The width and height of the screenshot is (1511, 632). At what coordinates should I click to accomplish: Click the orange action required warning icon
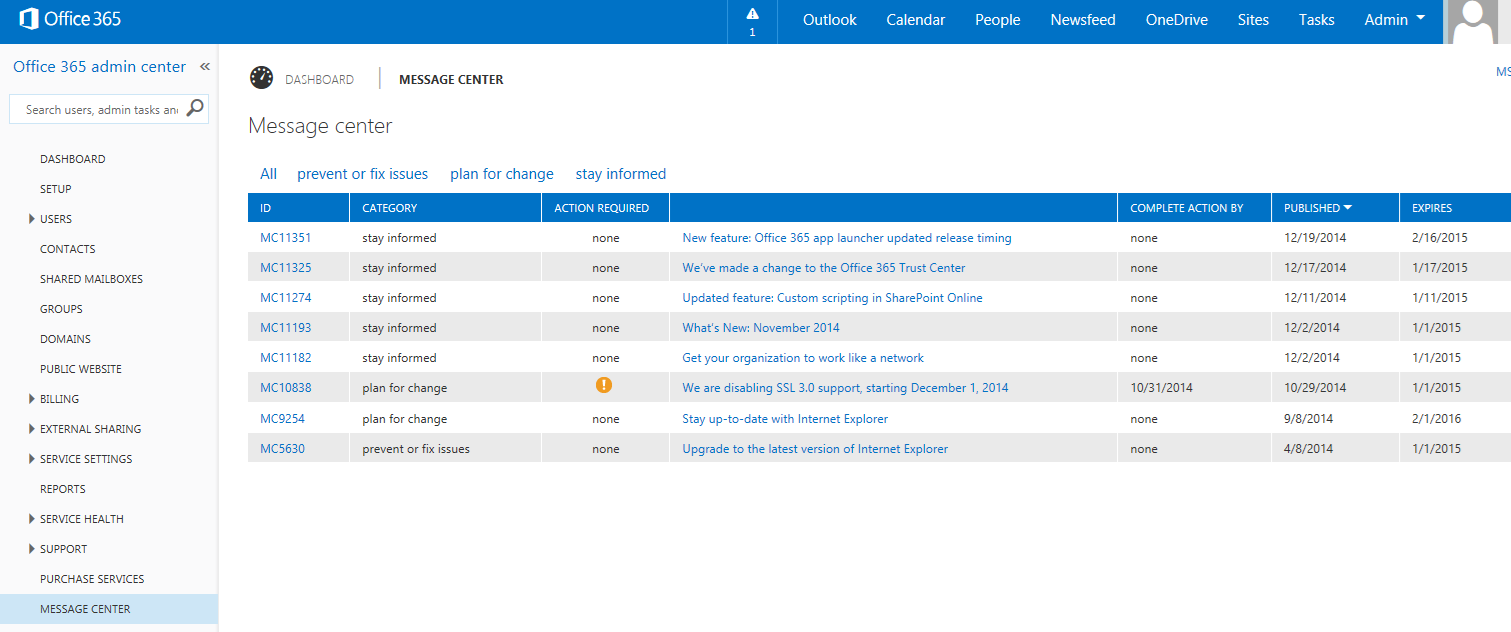click(x=604, y=385)
